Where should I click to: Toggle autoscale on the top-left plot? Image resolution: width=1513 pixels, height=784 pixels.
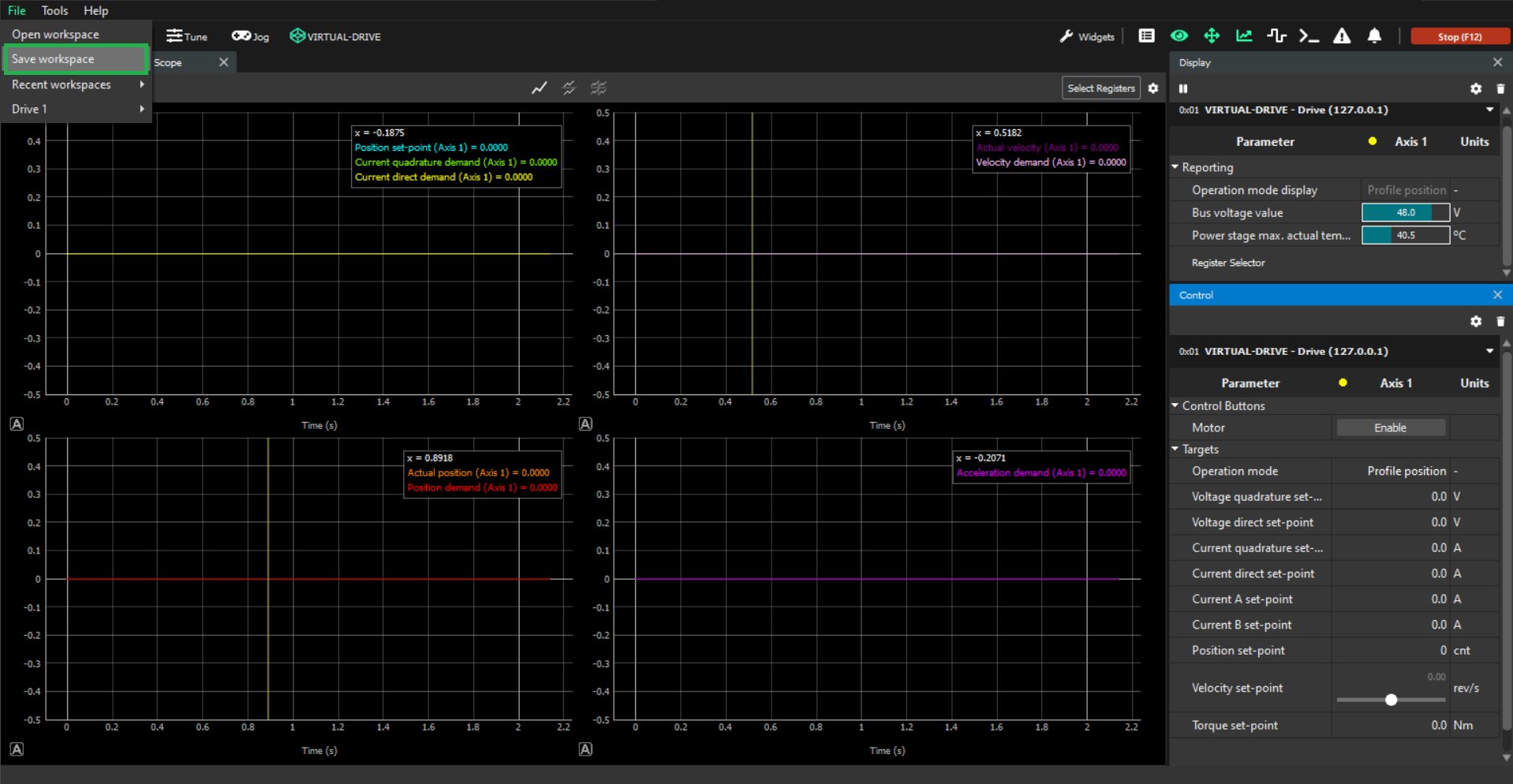[x=17, y=424]
